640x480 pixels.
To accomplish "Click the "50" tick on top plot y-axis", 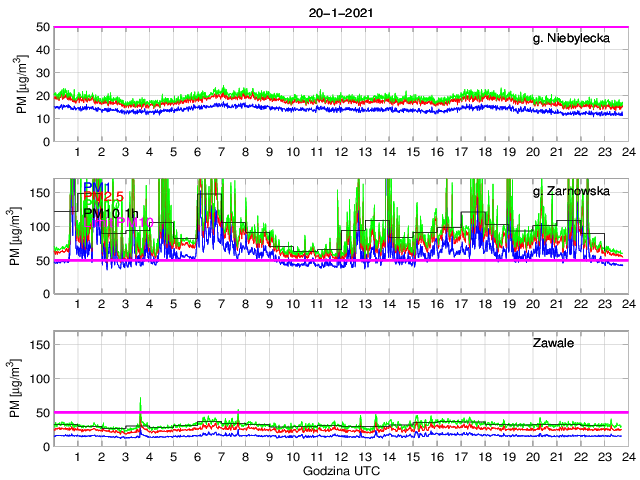I will pyautogui.click(x=42, y=27).
